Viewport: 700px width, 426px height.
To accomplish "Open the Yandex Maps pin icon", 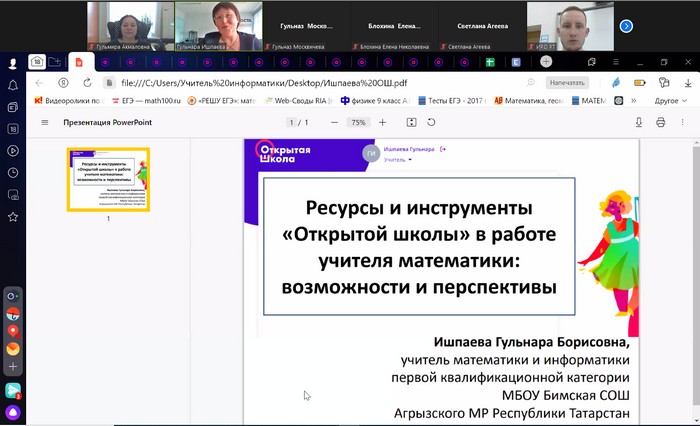I will click(13, 331).
